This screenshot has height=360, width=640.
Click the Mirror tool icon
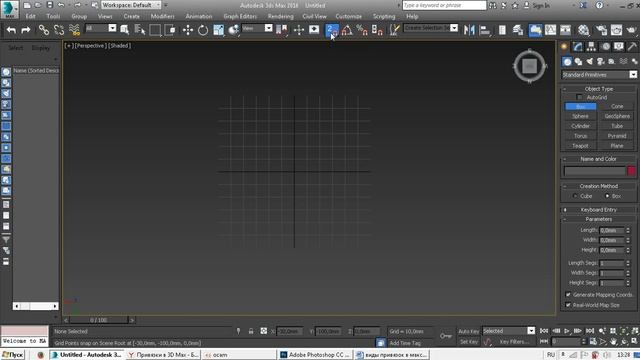click(x=469, y=30)
